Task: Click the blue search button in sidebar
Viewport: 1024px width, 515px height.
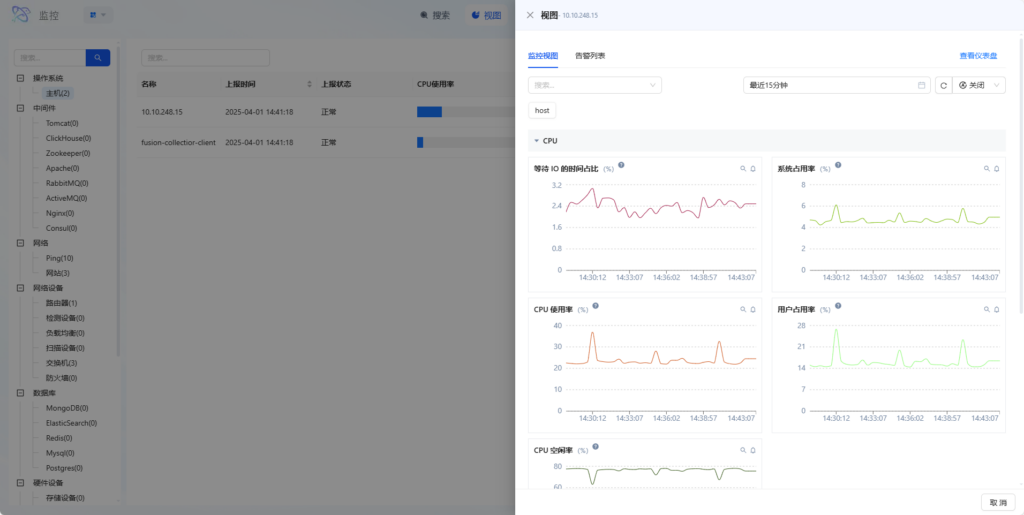Action: pos(98,57)
